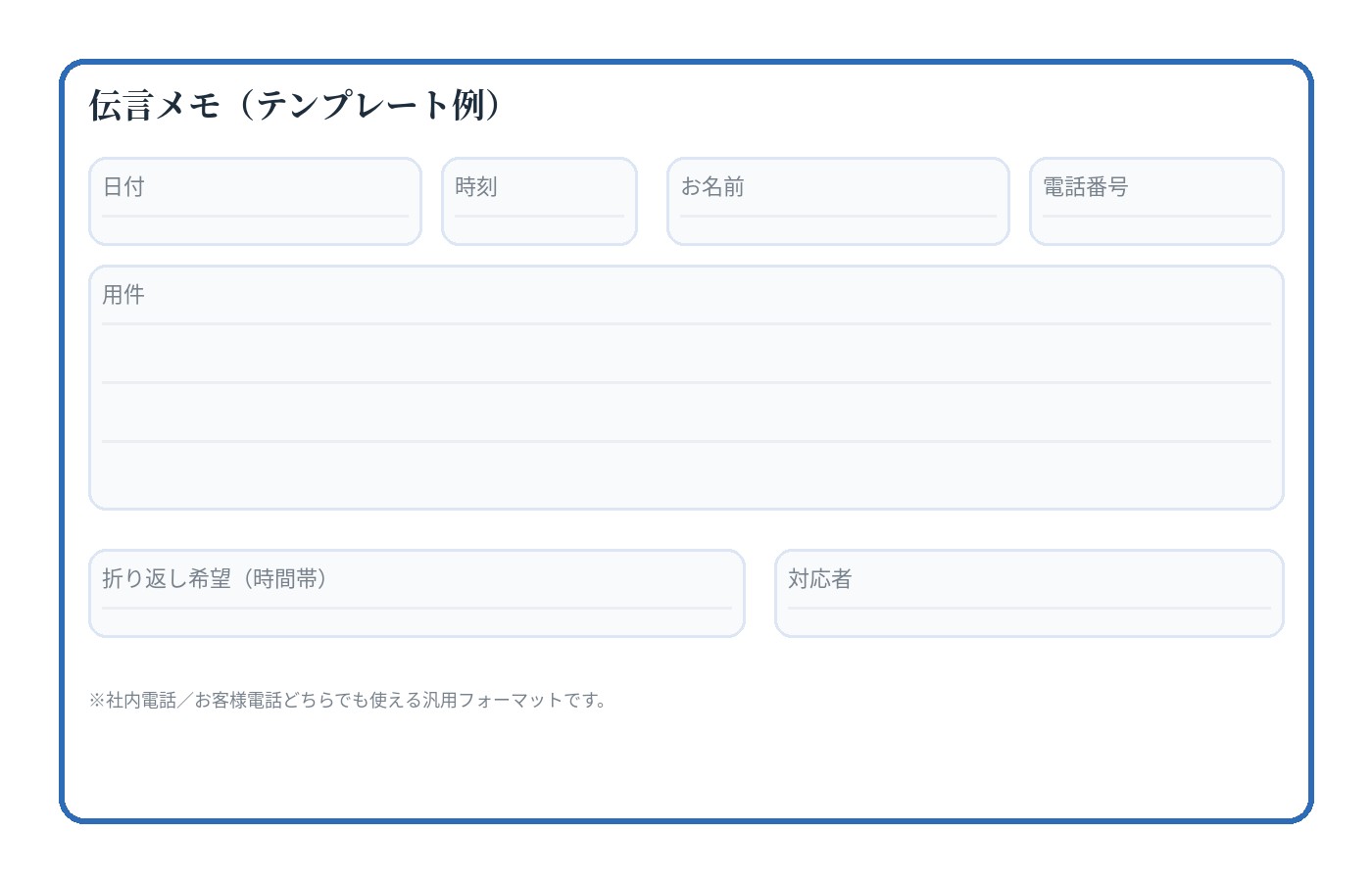Click the 対応者 label text

[820, 578]
